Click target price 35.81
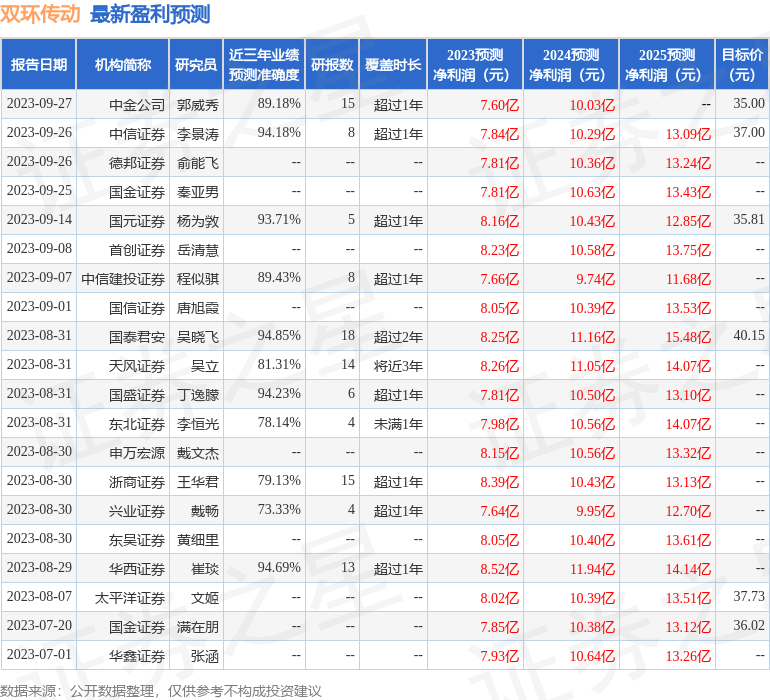Screen dimensions: 770x700 [749, 220]
